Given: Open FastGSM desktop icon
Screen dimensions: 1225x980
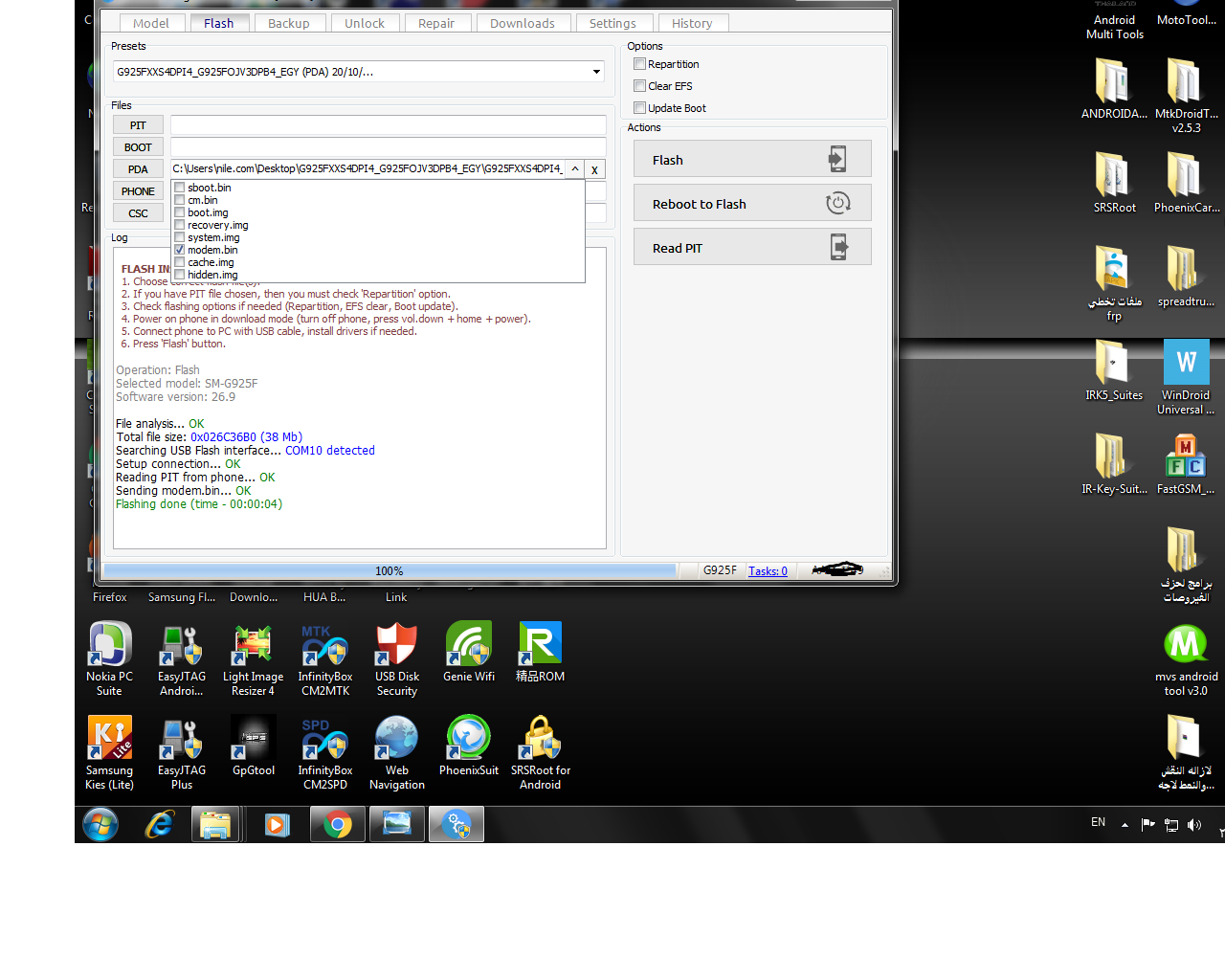Looking at the screenshot, I should pos(1186,463).
